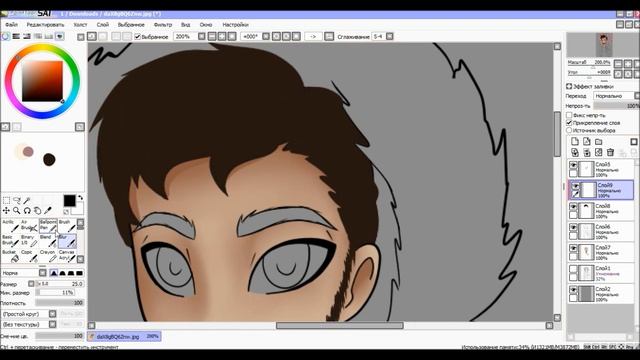Choose the Canvas Acrylic tool
The width and height of the screenshot is (640, 360).
(67, 256)
